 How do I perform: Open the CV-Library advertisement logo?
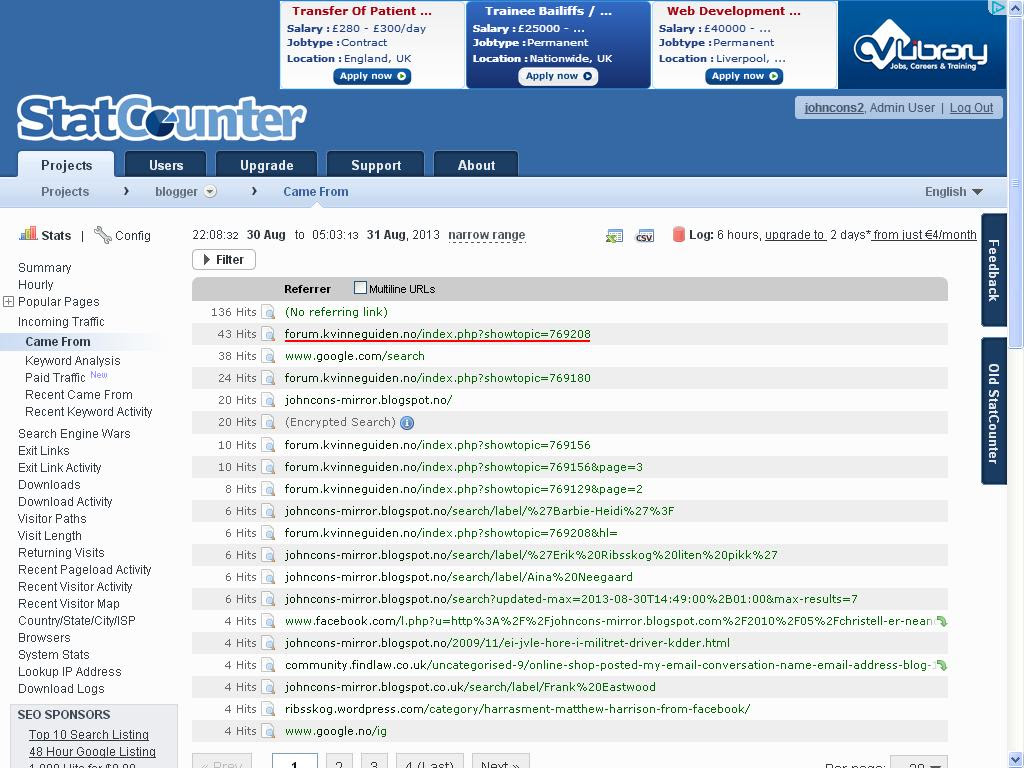pyautogui.click(x=921, y=45)
